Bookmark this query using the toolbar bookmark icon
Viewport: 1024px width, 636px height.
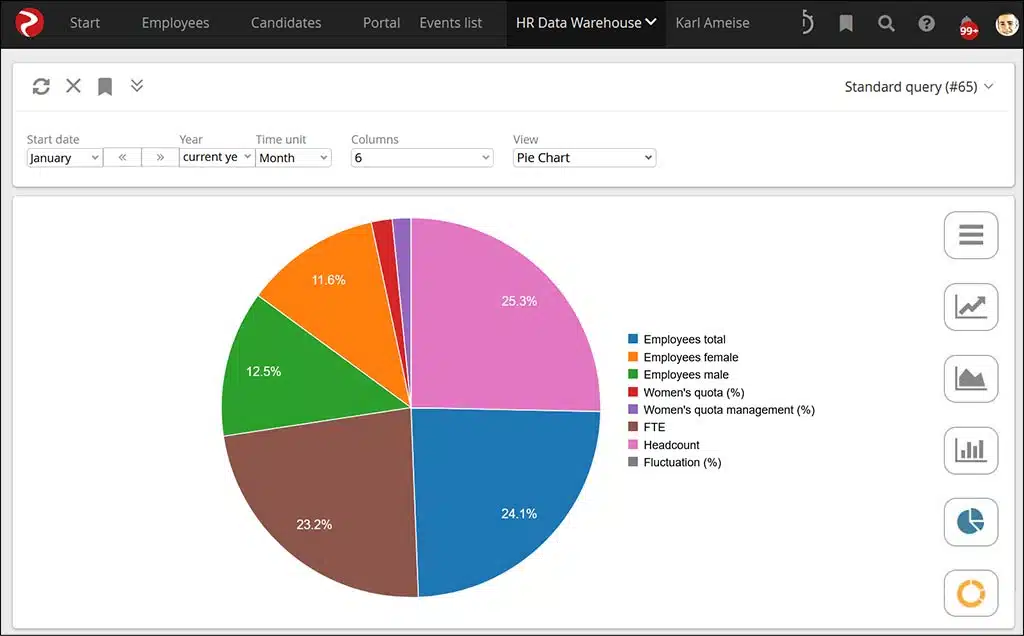tap(104, 86)
